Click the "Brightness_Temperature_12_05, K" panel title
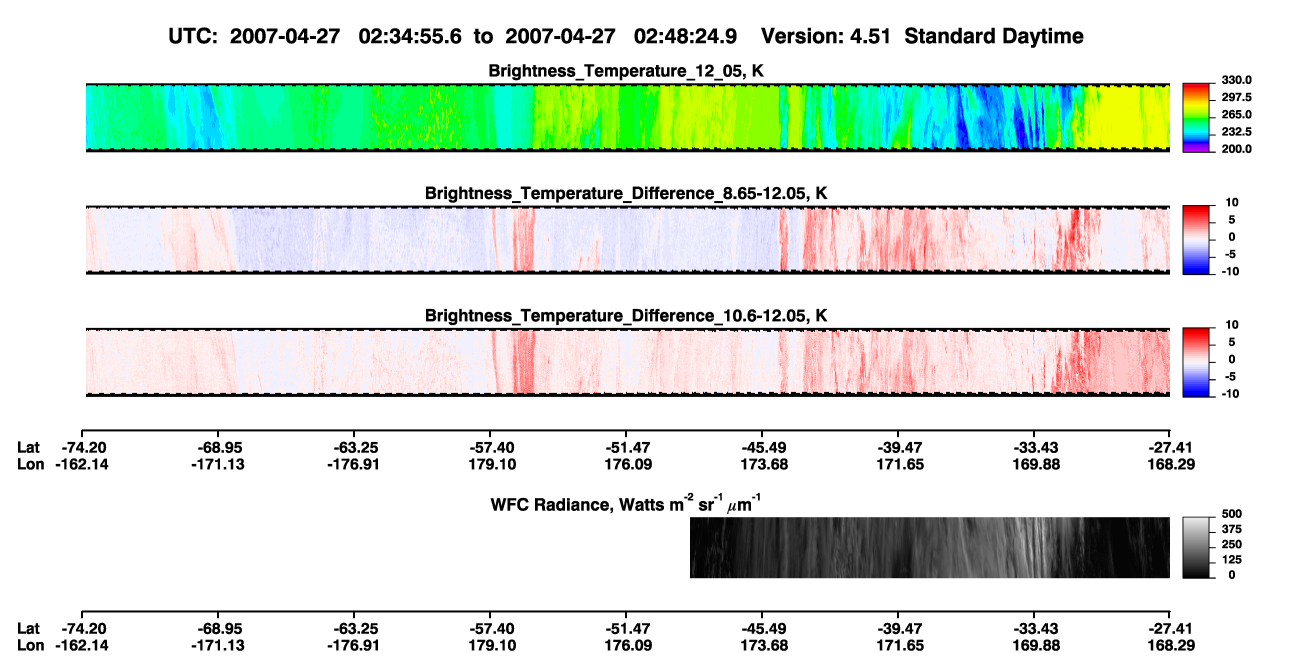This screenshot has height=667, width=1300. coord(627,71)
